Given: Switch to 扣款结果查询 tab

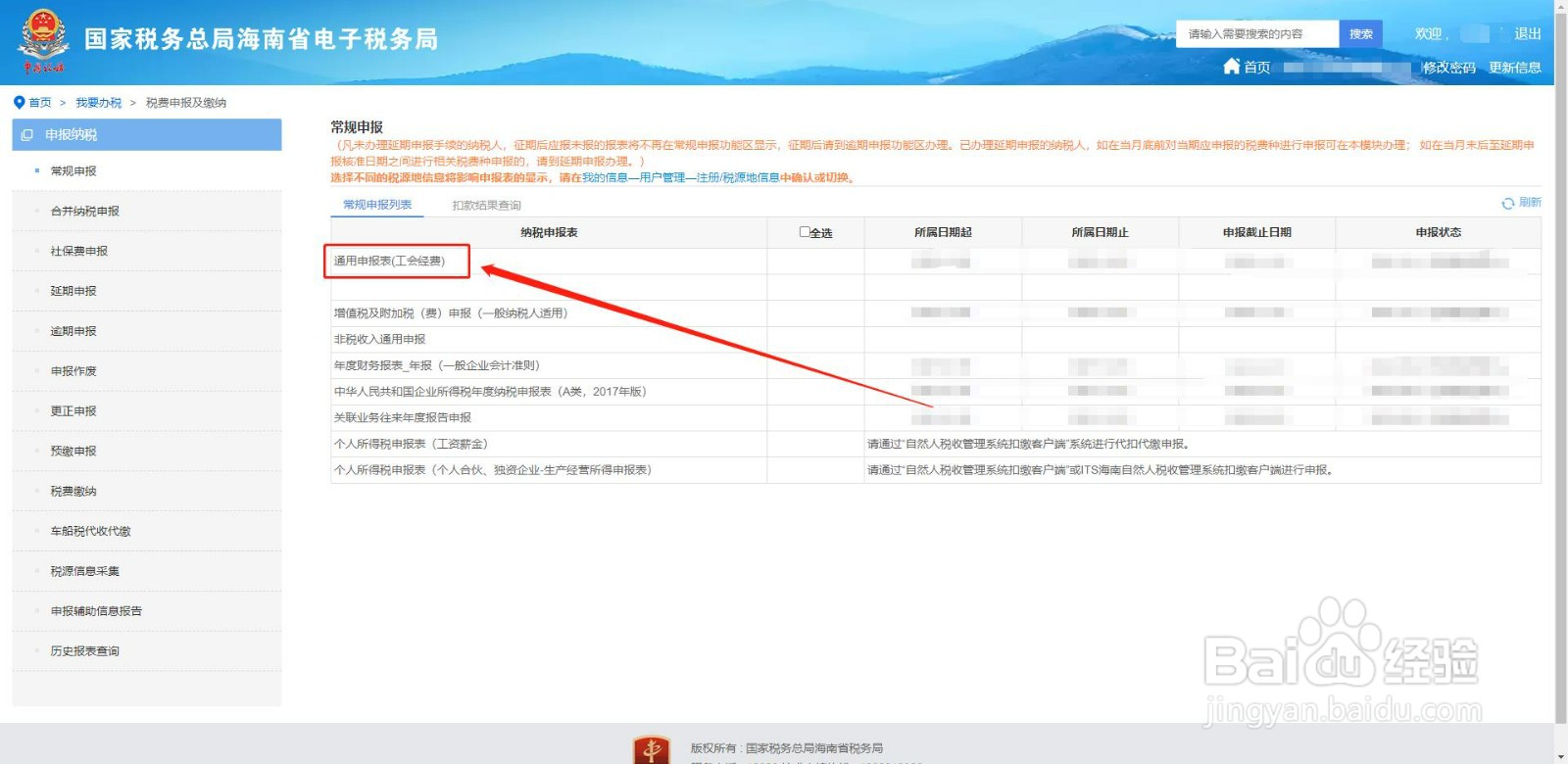Looking at the screenshot, I should (486, 206).
